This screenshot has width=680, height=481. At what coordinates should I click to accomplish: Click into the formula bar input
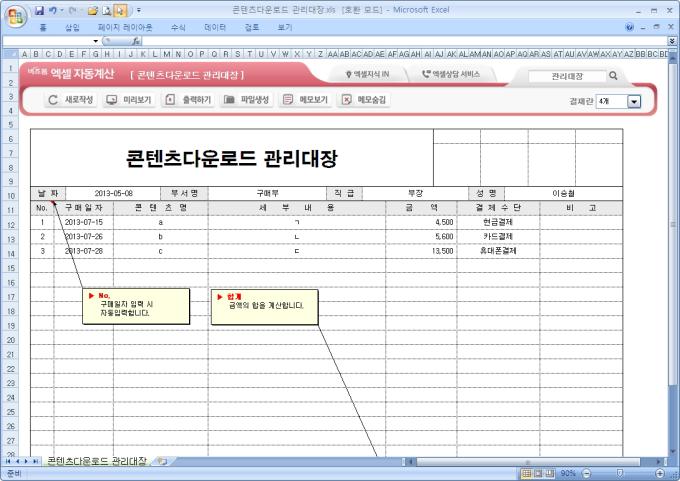pyautogui.click(x=404, y=41)
